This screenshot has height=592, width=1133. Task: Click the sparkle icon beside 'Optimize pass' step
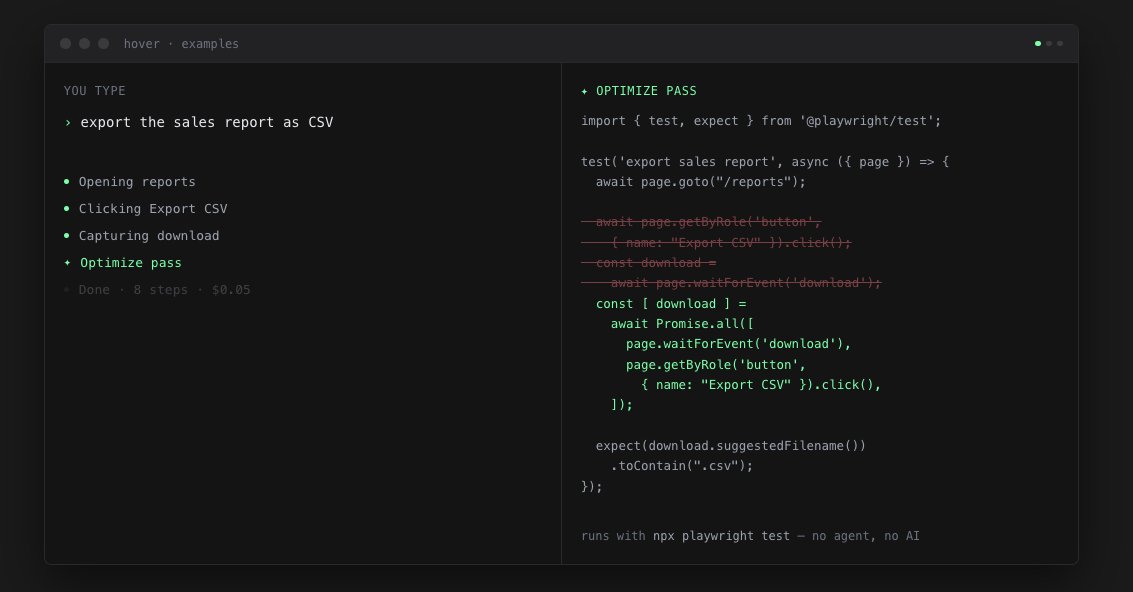(x=67, y=262)
